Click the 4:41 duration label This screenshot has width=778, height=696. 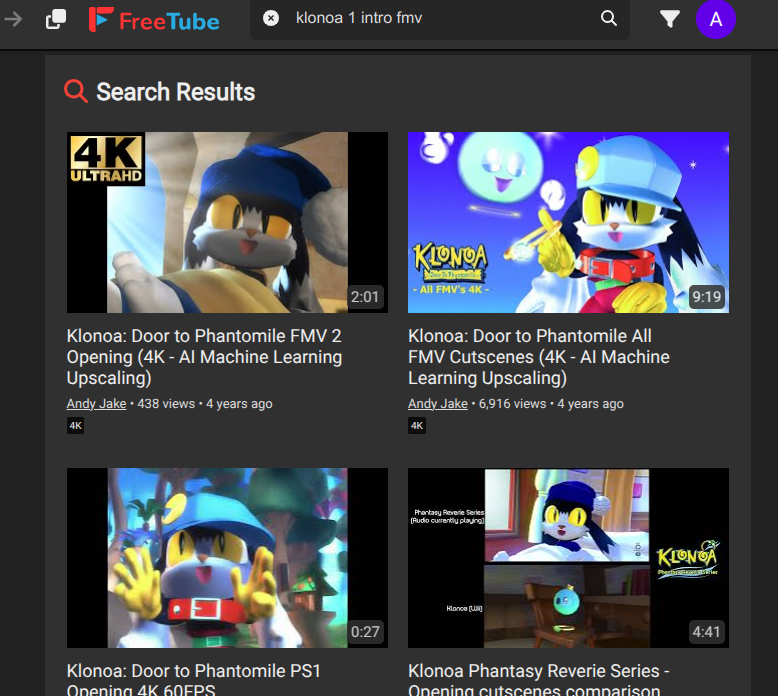707,632
